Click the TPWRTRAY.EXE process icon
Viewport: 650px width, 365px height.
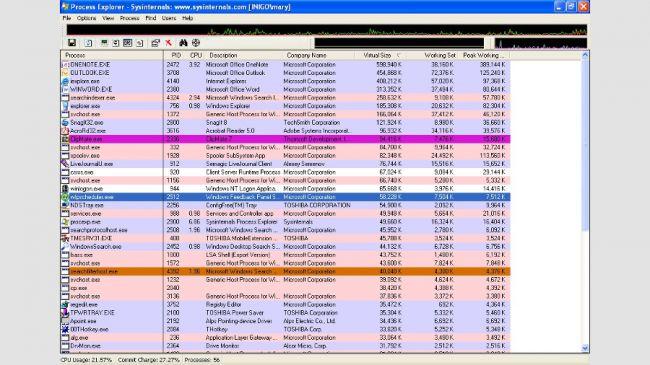tap(65, 313)
